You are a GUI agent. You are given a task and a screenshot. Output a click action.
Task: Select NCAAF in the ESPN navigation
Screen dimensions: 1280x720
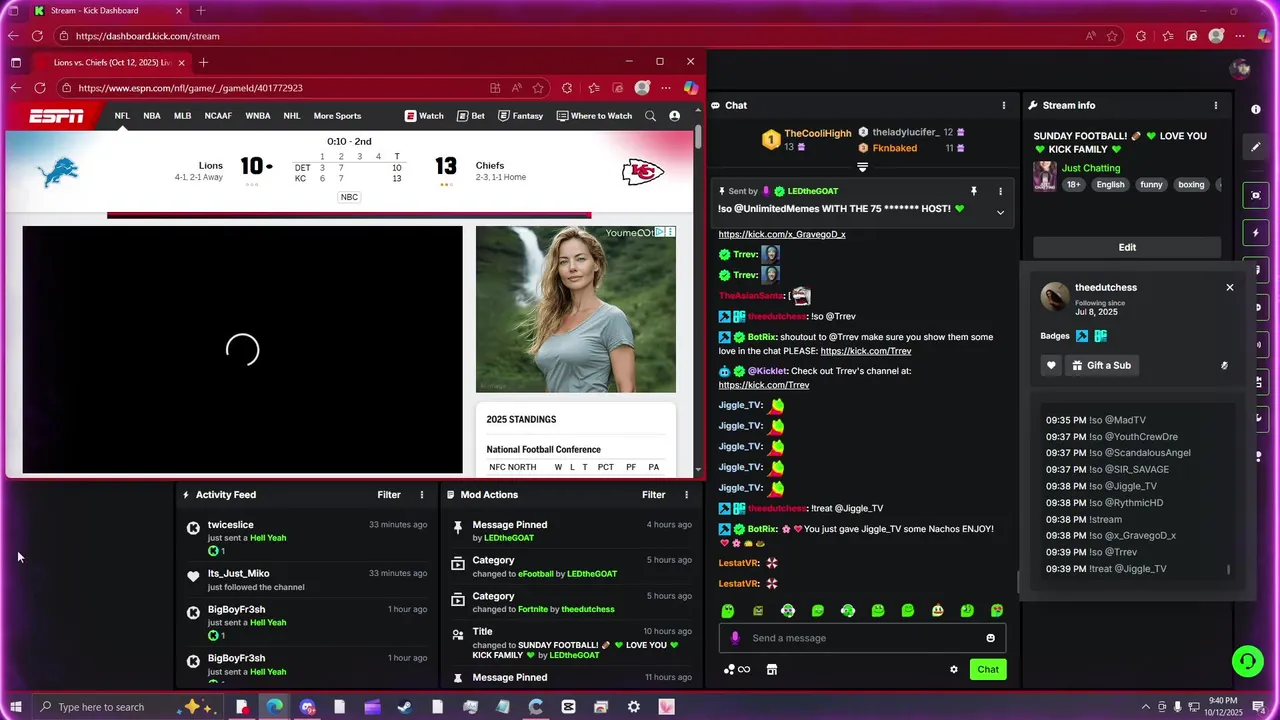pos(218,116)
